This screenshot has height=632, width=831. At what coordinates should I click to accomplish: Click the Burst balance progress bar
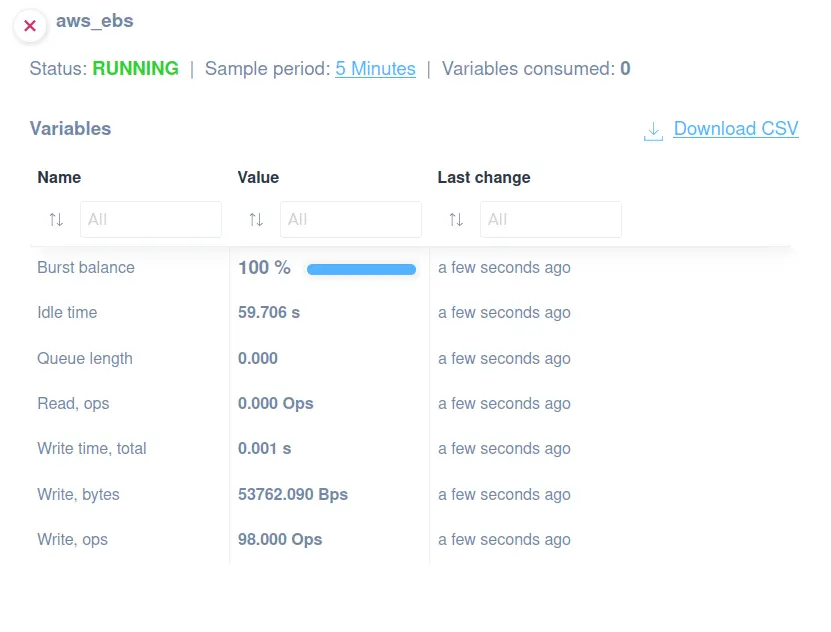(x=361, y=270)
